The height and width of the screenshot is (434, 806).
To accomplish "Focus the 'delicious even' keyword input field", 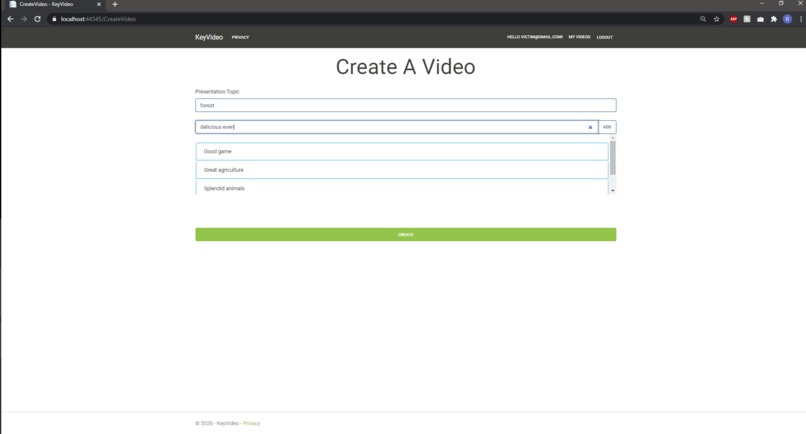I will [x=396, y=127].
